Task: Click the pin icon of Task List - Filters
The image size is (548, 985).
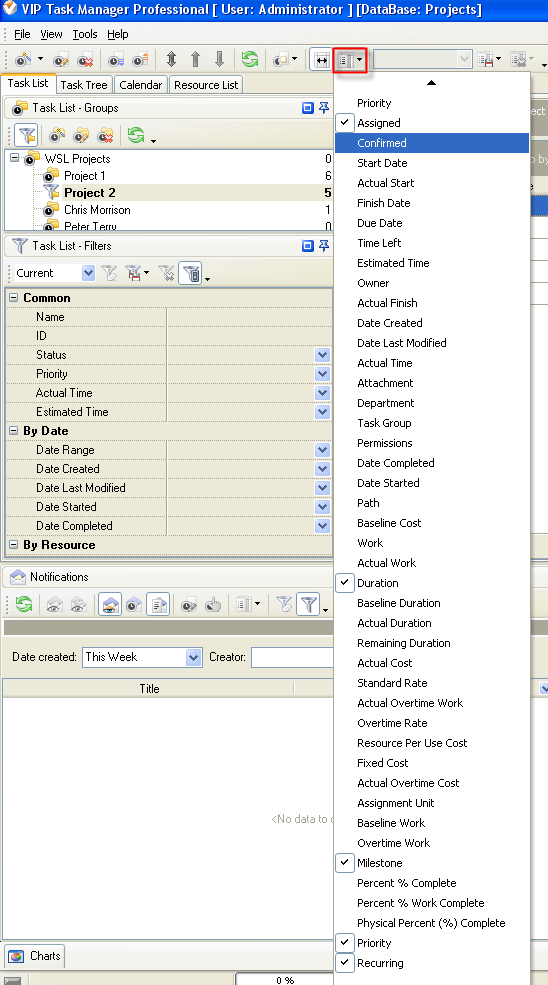Action: pos(324,246)
